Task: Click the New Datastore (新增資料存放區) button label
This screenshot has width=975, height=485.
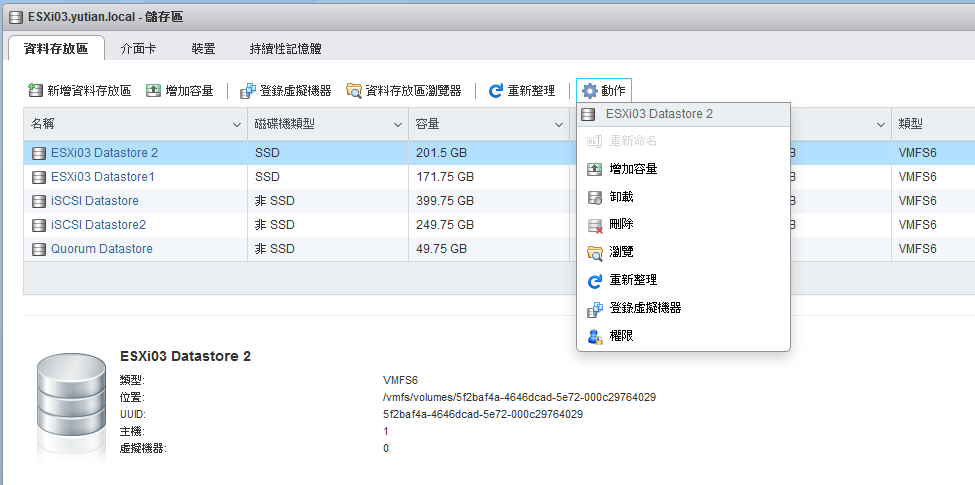Action: click(x=90, y=91)
